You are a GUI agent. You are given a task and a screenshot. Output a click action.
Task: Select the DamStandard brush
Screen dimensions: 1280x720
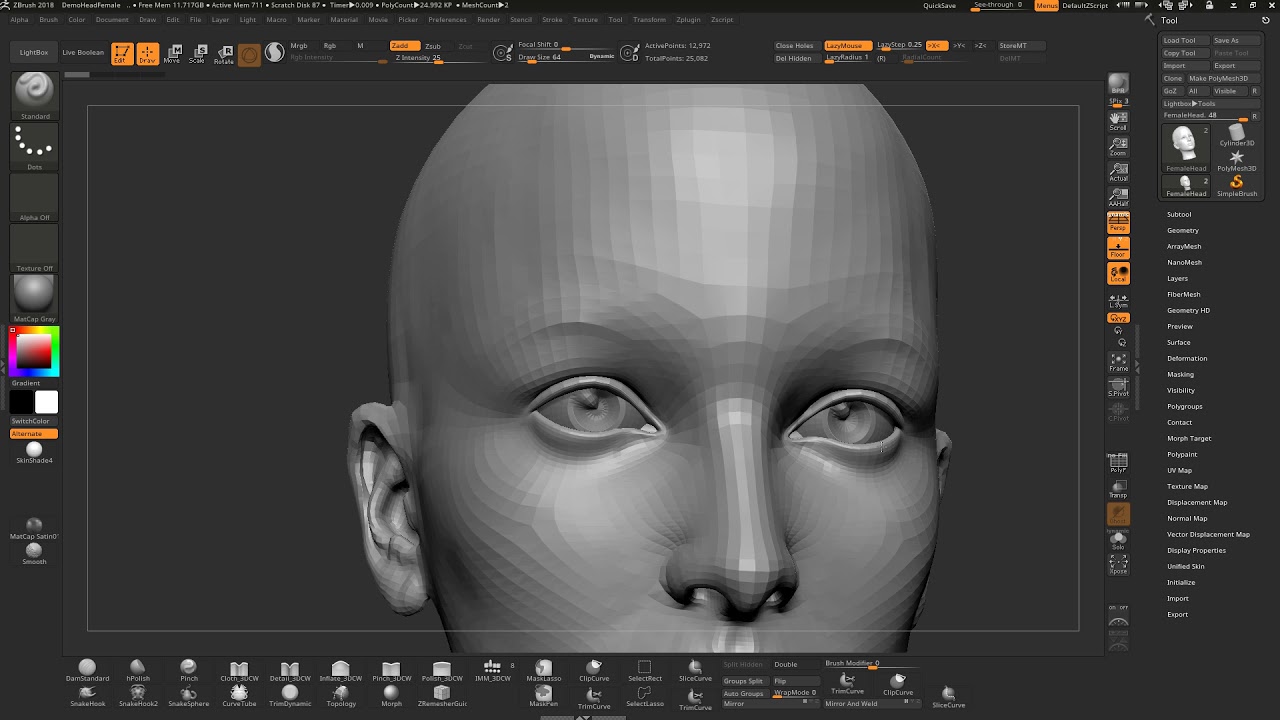coord(87,668)
